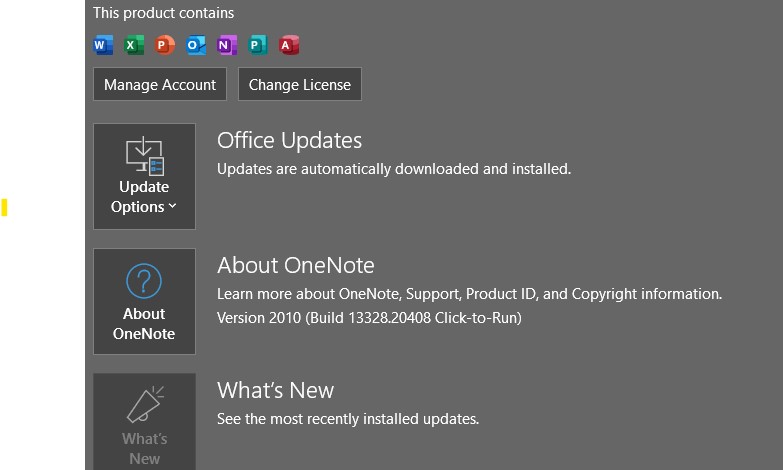783x470 pixels.
Task: Click the Word app icon
Action: pos(103,45)
